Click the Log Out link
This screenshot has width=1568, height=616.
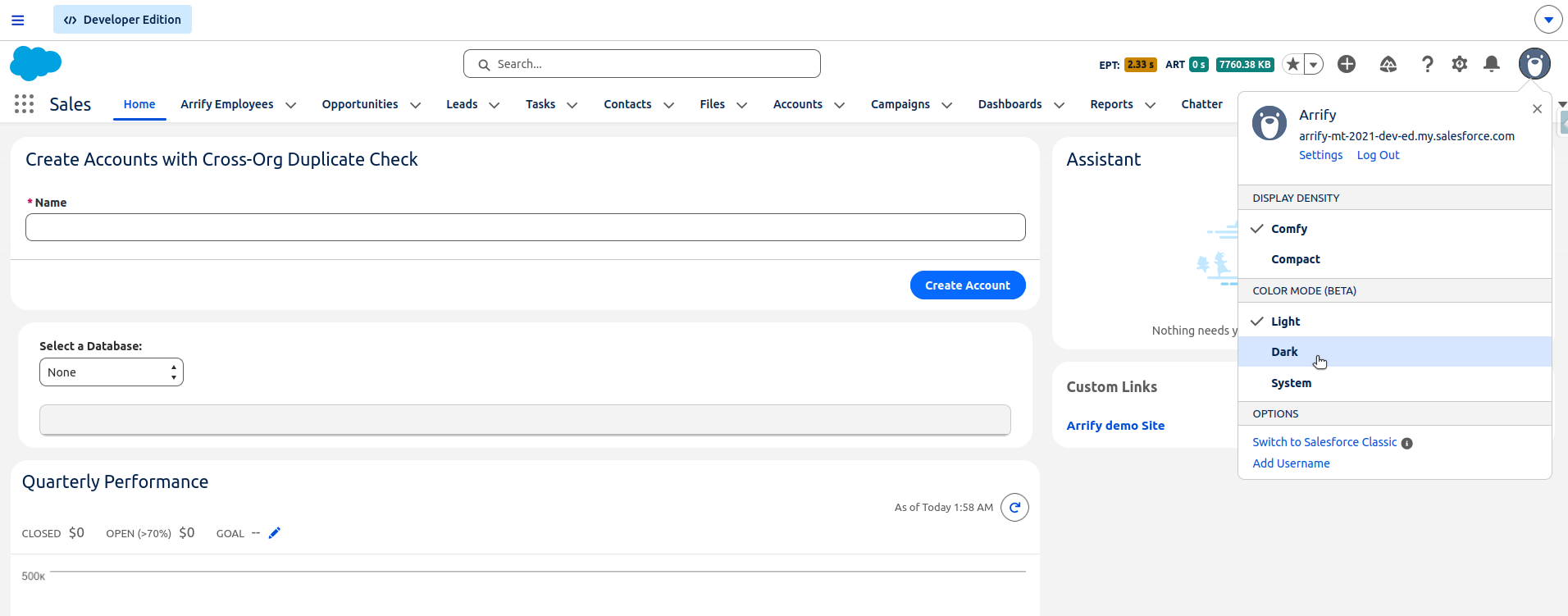[1378, 155]
